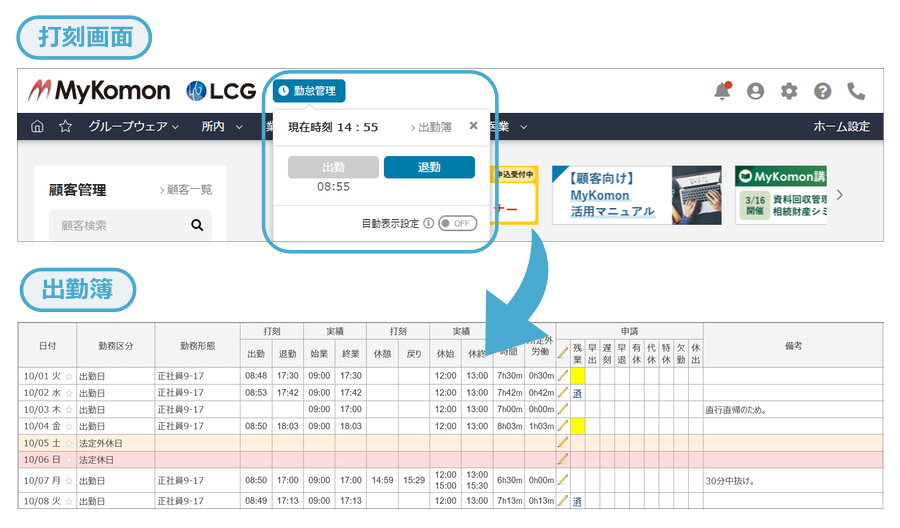Click the yellow 残業 cell for 10/04
This screenshot has width=900, height=528.
(x=577, y=426)
